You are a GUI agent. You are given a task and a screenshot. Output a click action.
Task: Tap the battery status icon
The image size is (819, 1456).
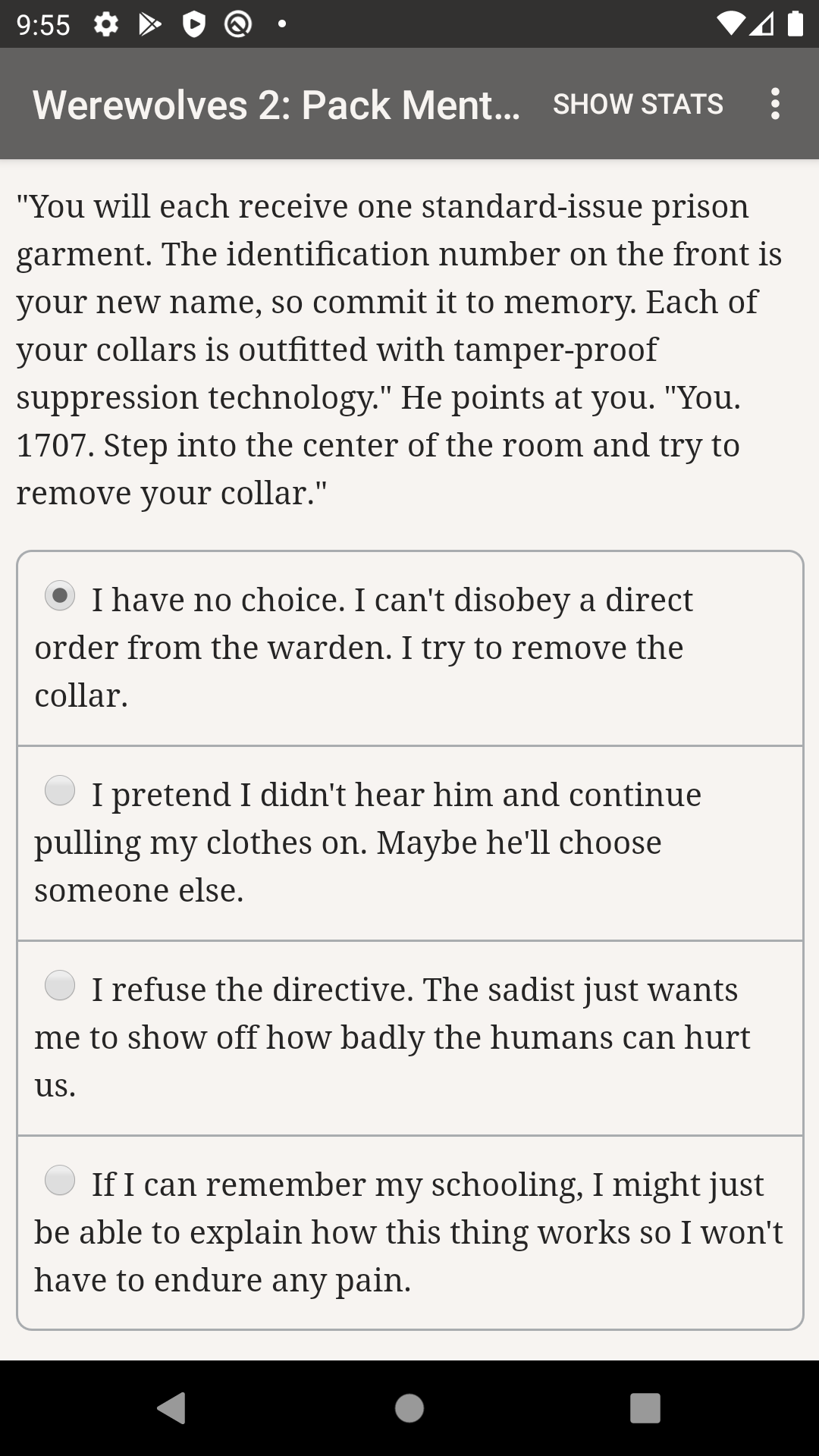tap(795, 25)
